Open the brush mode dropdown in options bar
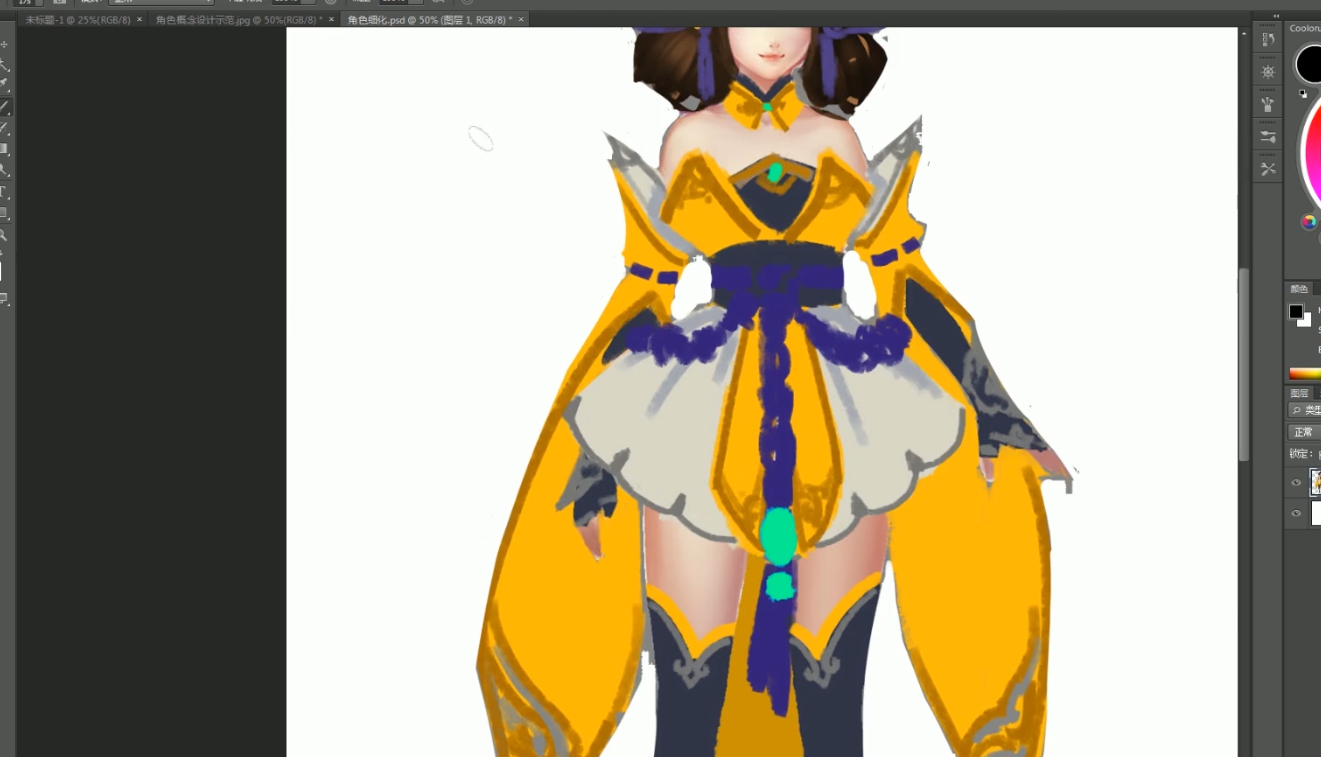 (x=160, y=3)
